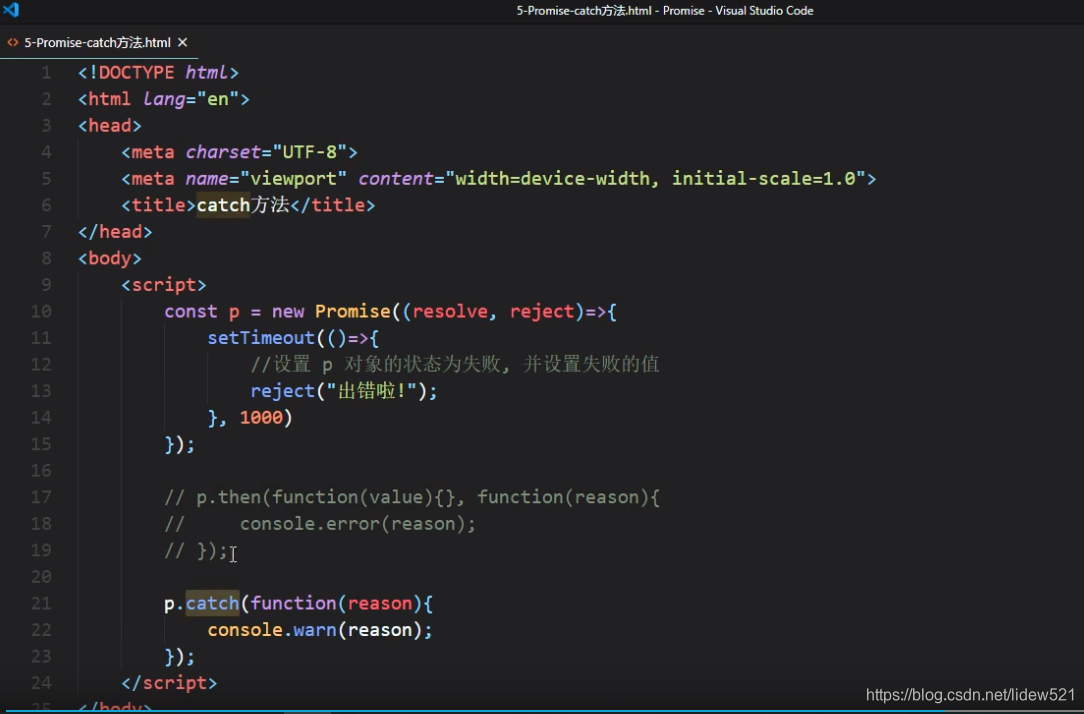Click the commented p.then code on line 17

(412, 498)
